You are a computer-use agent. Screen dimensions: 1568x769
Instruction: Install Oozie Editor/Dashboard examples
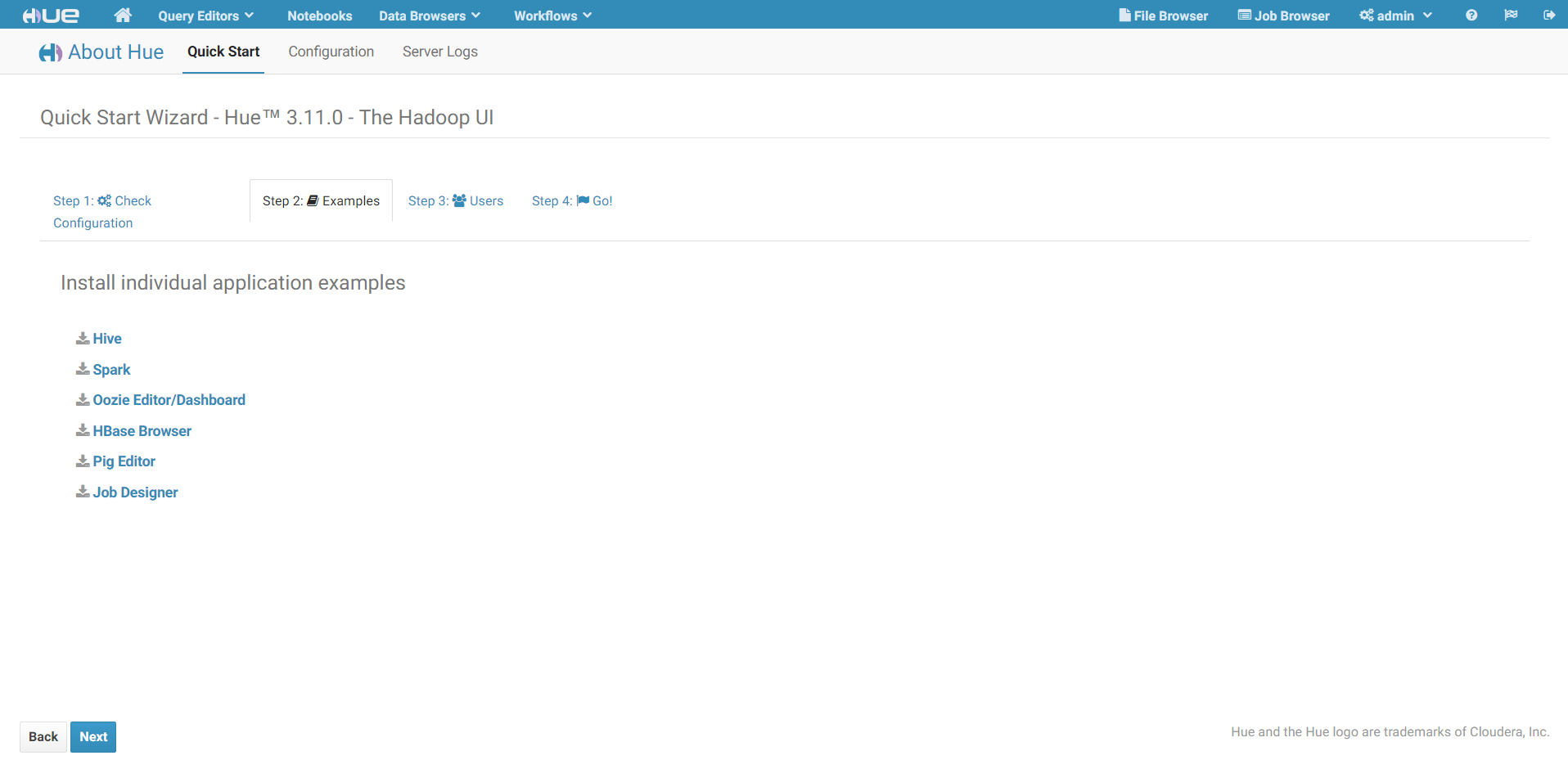click(169, 399)
